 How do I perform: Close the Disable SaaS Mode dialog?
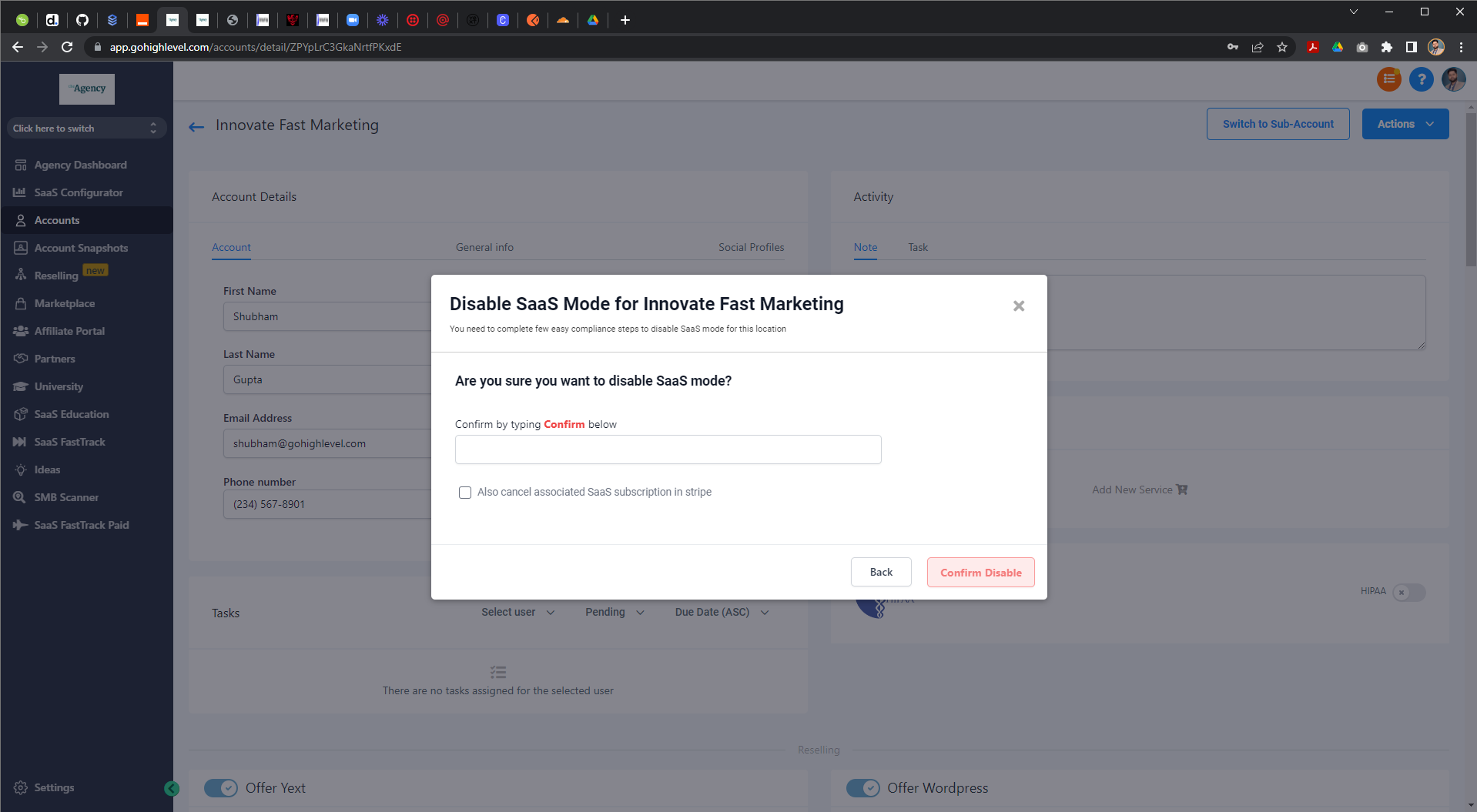1019,306
